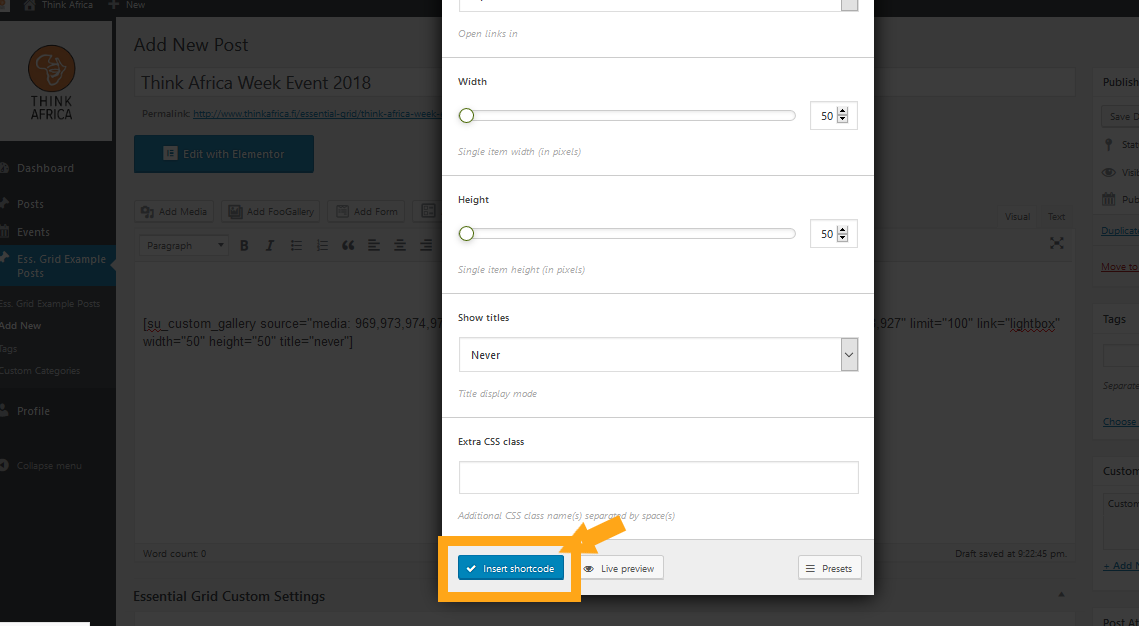This screenshot has width=1139, height=626.
Task: Expand the Open links in dropdown arrow
Action: (849, 4)
